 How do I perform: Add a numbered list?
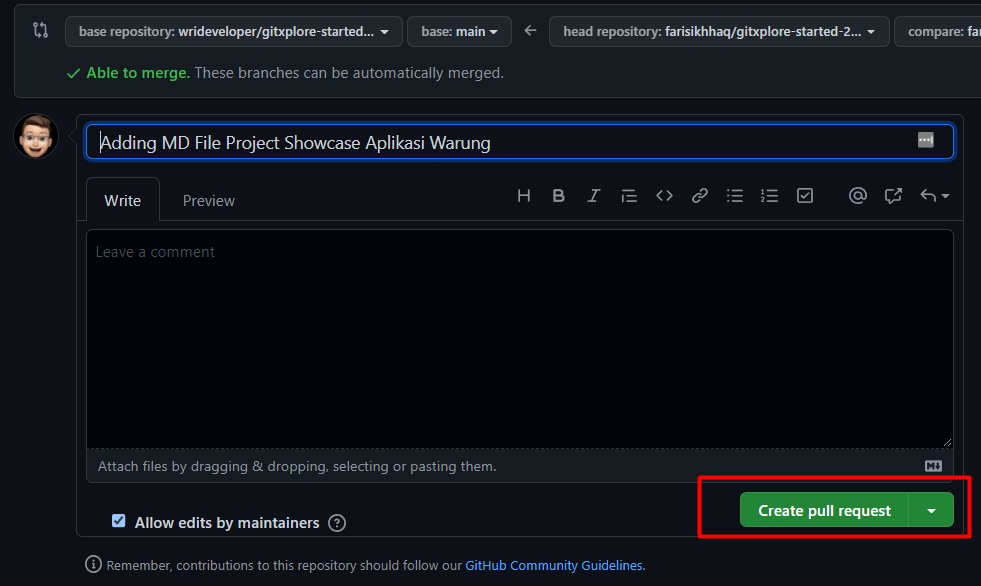(x=770, y=196)
